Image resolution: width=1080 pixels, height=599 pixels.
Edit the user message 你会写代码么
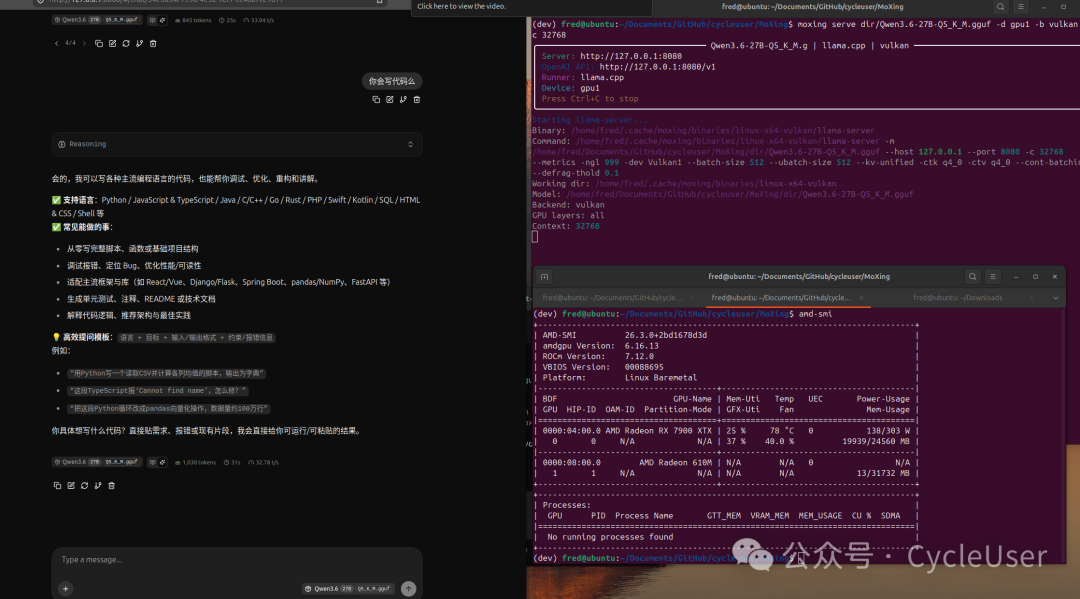pyautogui.click(x=390, y=100)
